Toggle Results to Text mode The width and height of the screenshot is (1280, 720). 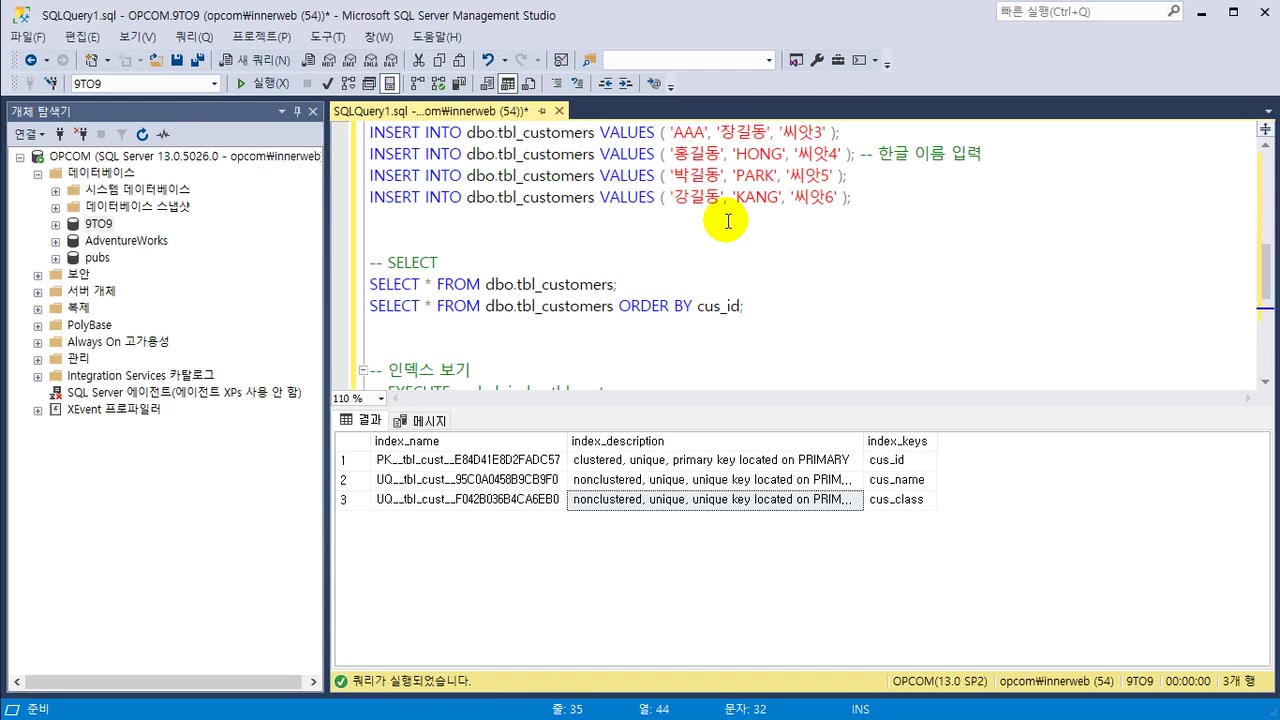(487, 84)
